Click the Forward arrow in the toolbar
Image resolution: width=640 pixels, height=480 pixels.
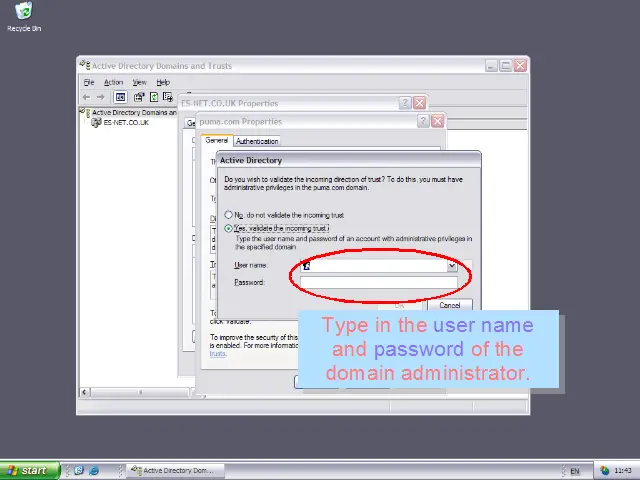pos(100,97)
